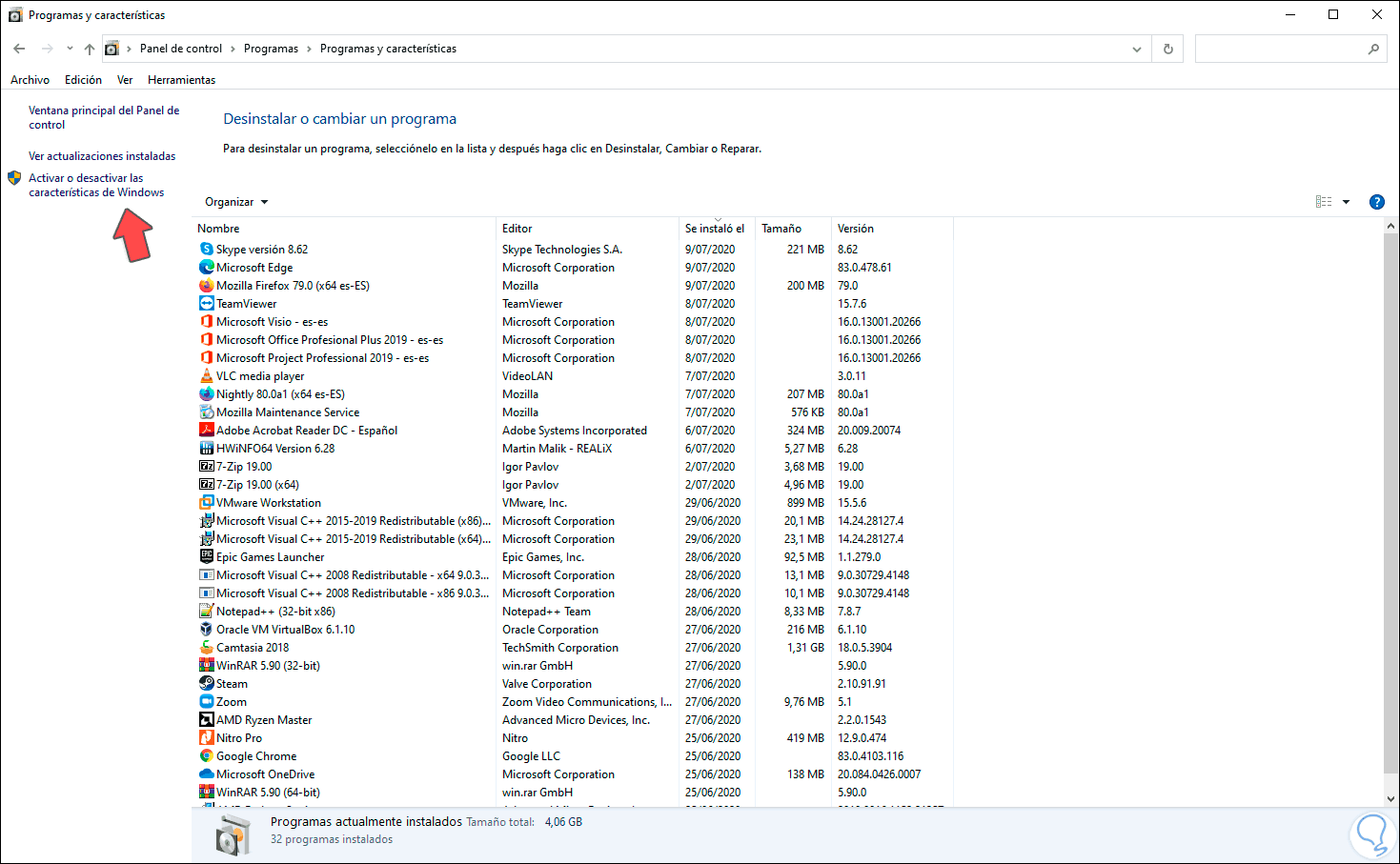This screenshot has width=1400, height=864.
Task: Sort by the Se instaló el column
Action: click(x=717, y=229)
